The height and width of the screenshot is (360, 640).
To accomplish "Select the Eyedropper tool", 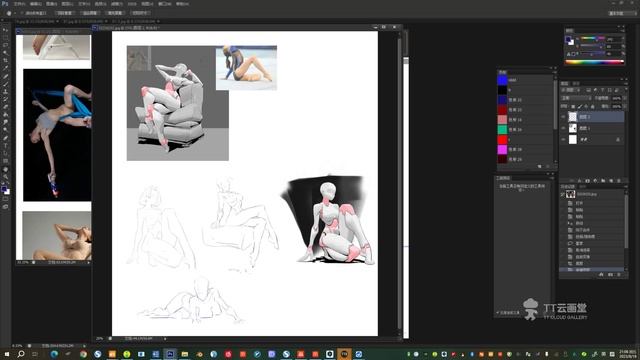I will pos(6,68).
